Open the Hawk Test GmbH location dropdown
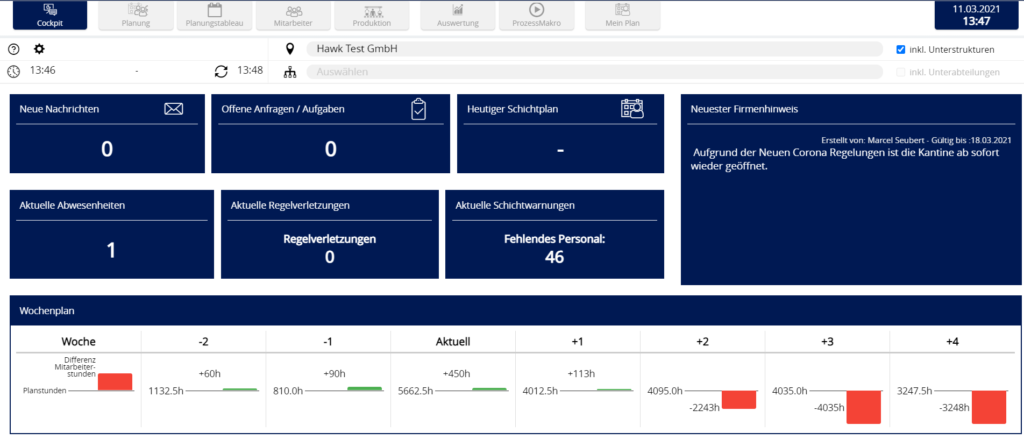Viewport: 1024px width, 439px height. pos(594,49)
